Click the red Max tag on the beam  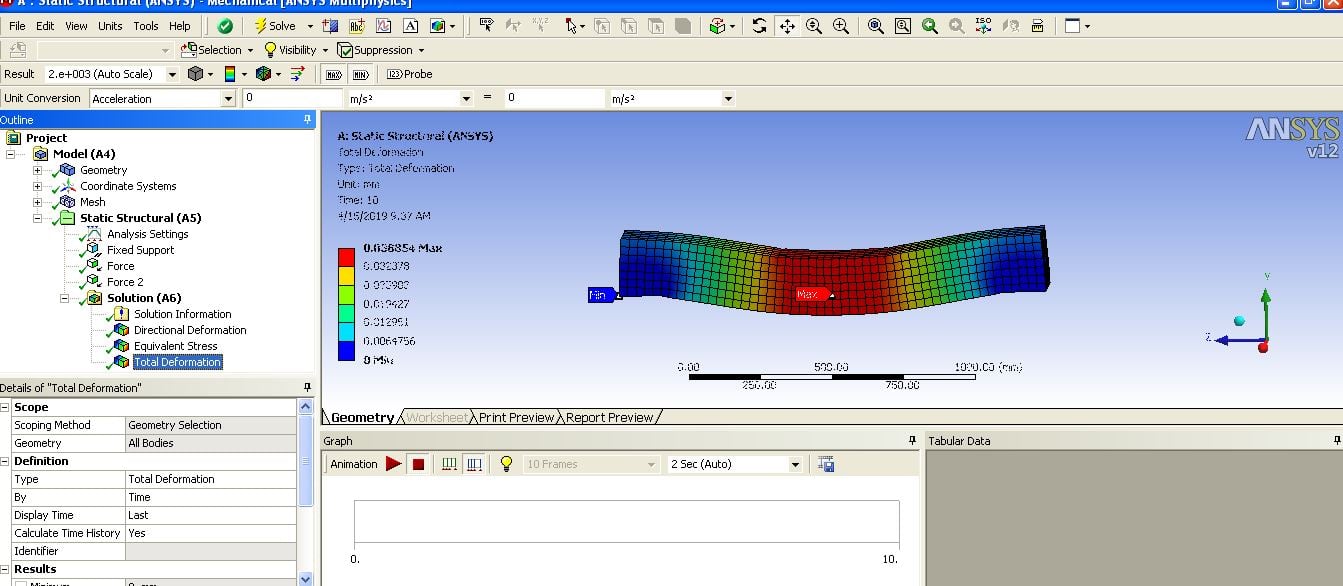(x=813, y=294)
